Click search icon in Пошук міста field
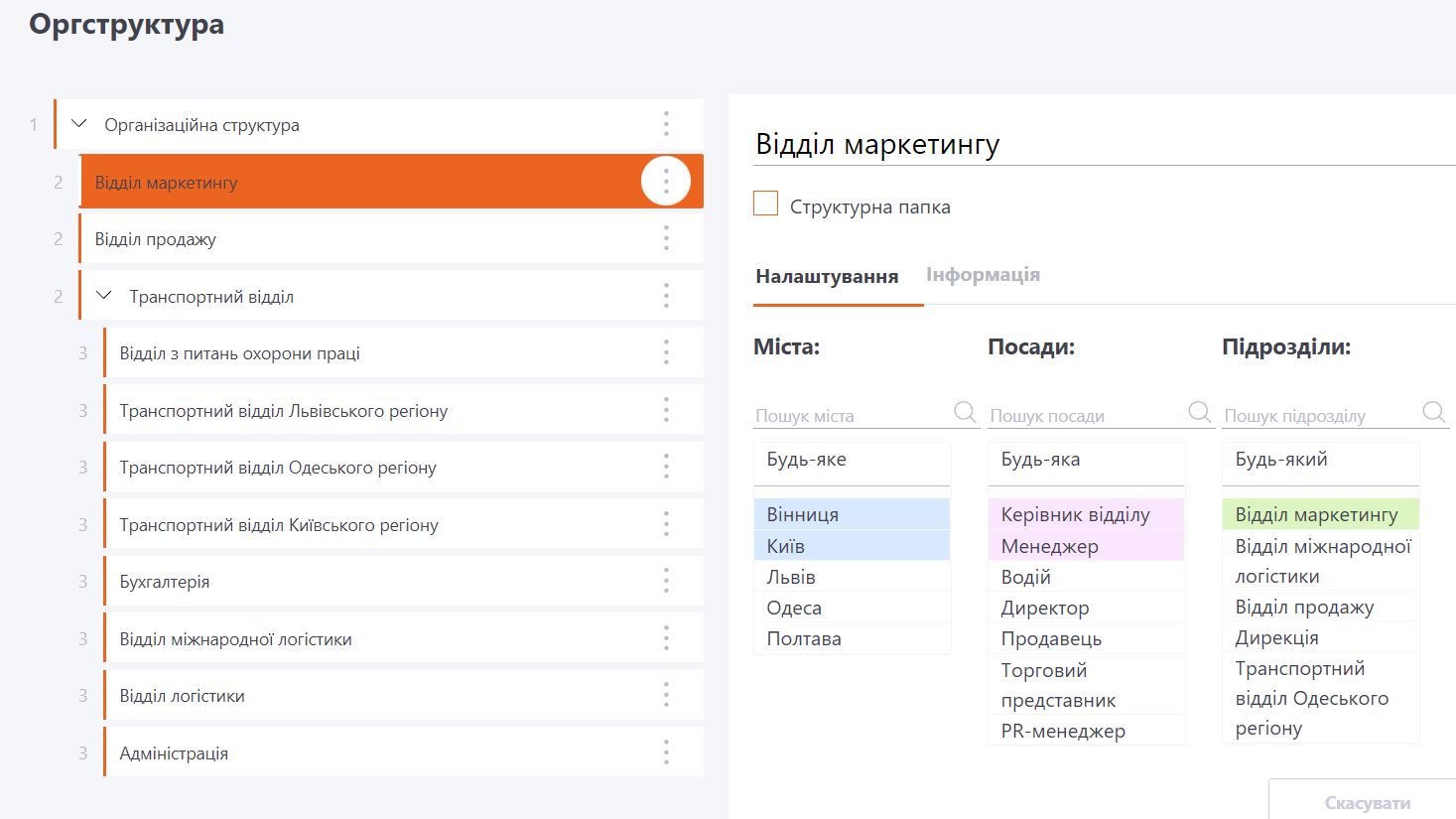The width and height of the screenshot is (1456, 819). click(965, 412)
